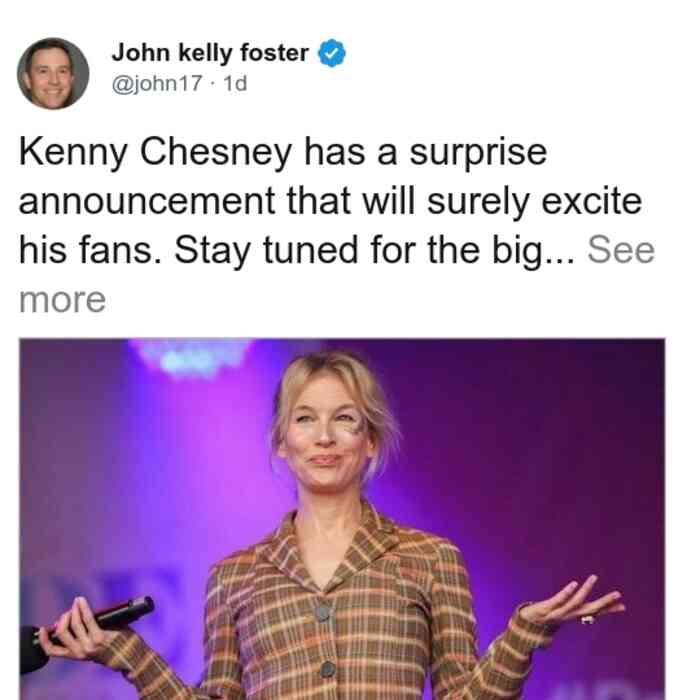Visit the @john17 handle
The width and height of the screenshot is (700, 700).
tap(157, 83)
